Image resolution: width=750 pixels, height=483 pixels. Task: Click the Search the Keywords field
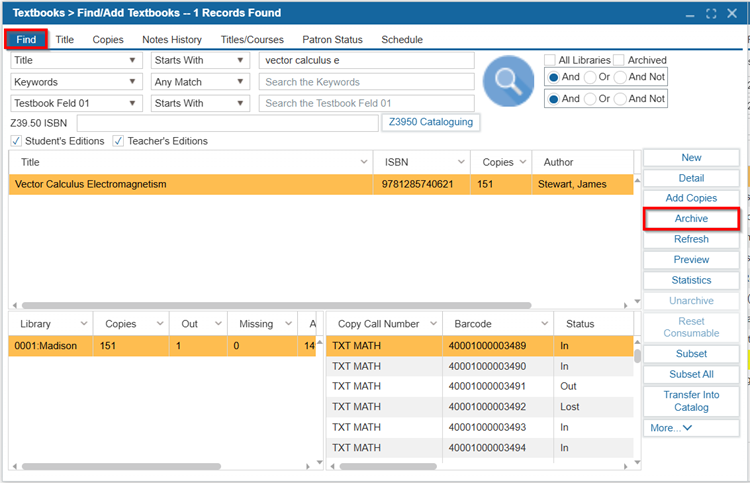(x=367, y=82)
